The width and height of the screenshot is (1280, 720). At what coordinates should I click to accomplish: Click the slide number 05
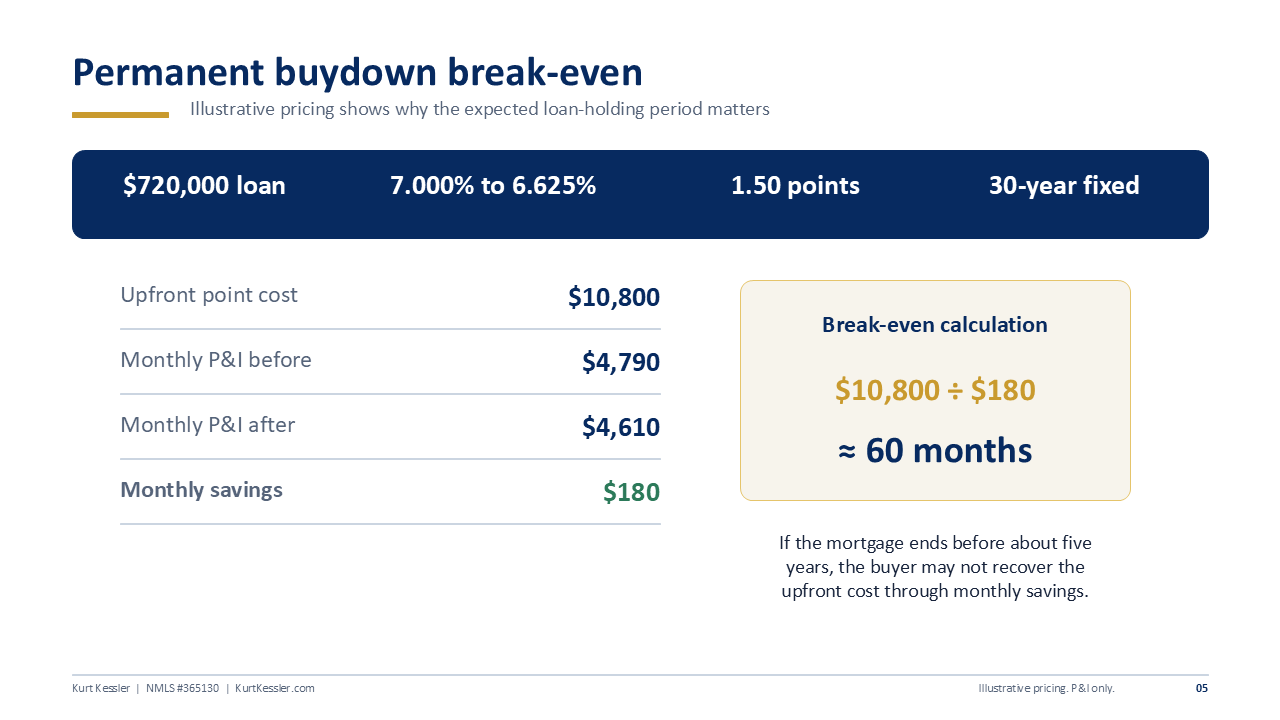pos(1202,688)
